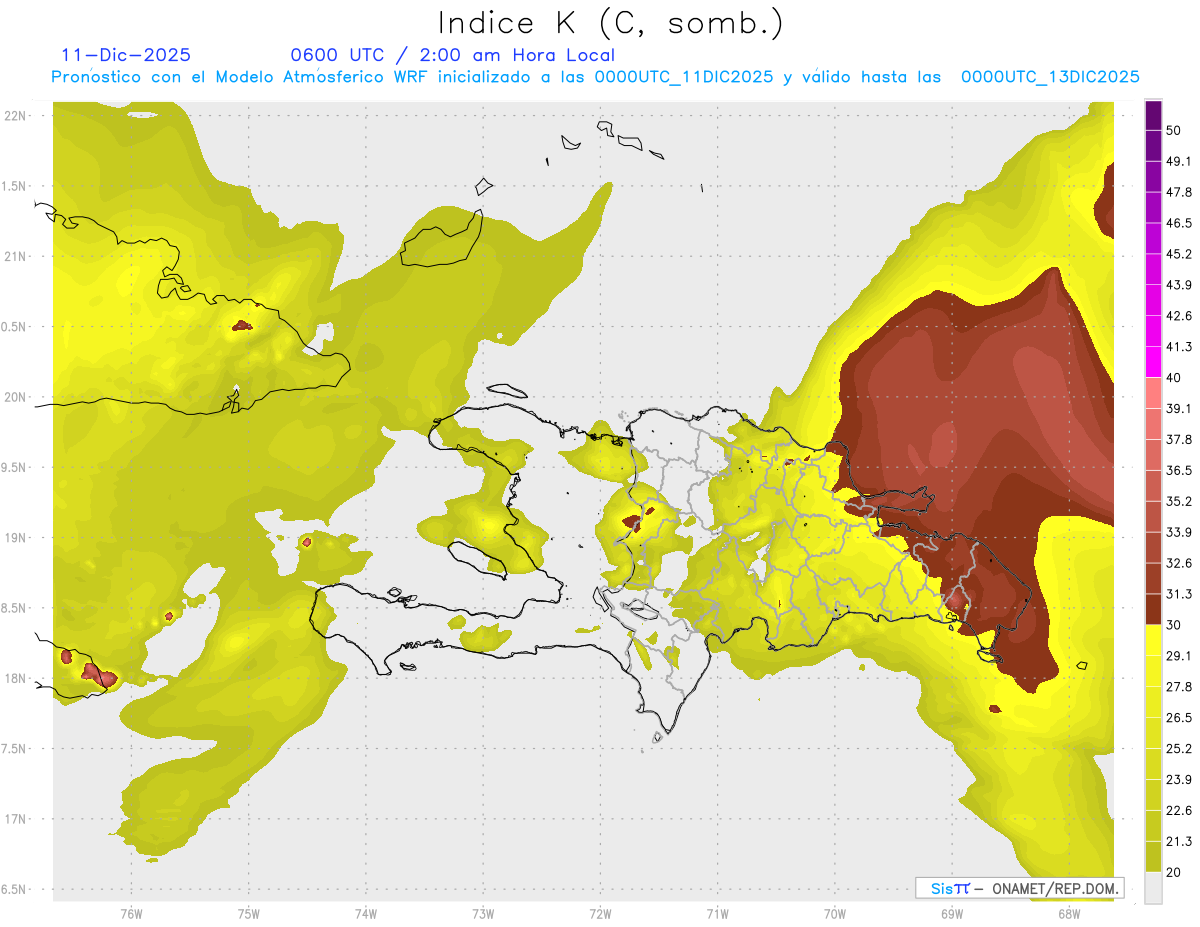Click the color scale value '25.2'
Screen dimensions: 1200x927
(1179, 749)
